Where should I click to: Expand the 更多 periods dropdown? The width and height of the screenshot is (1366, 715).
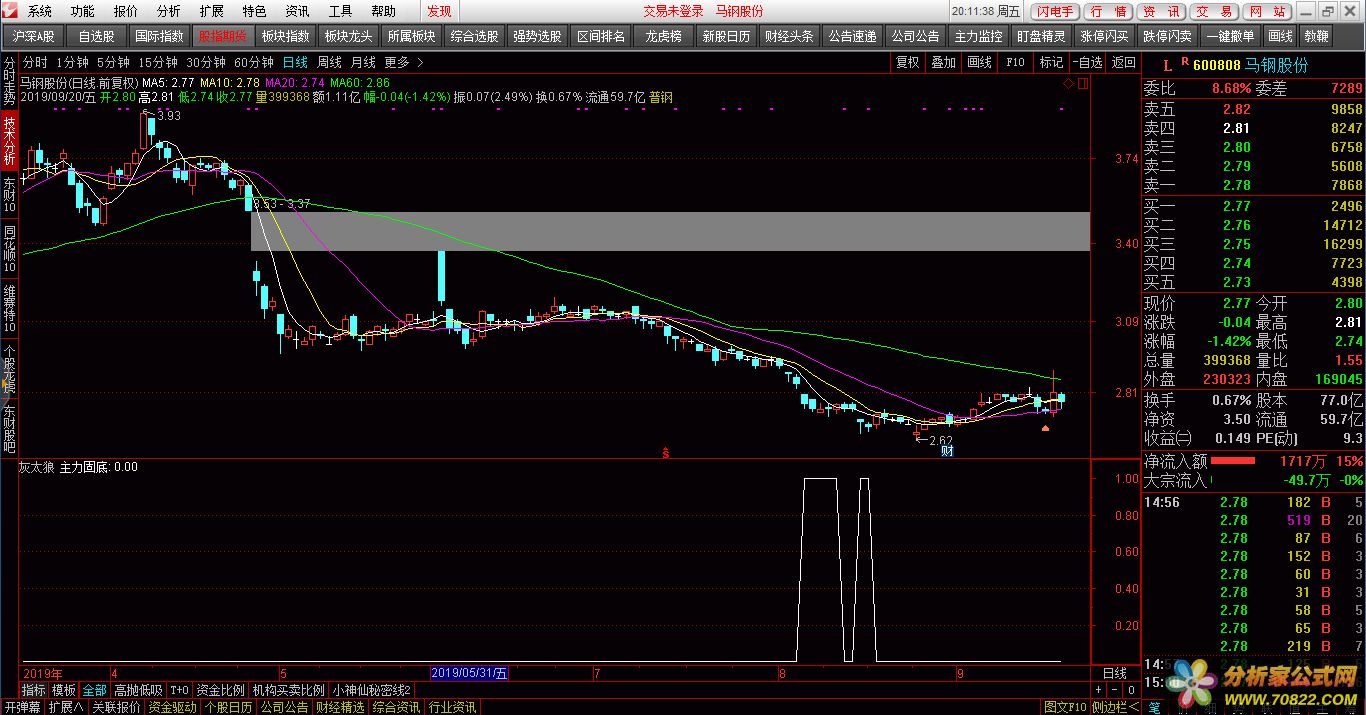point(403,62)
